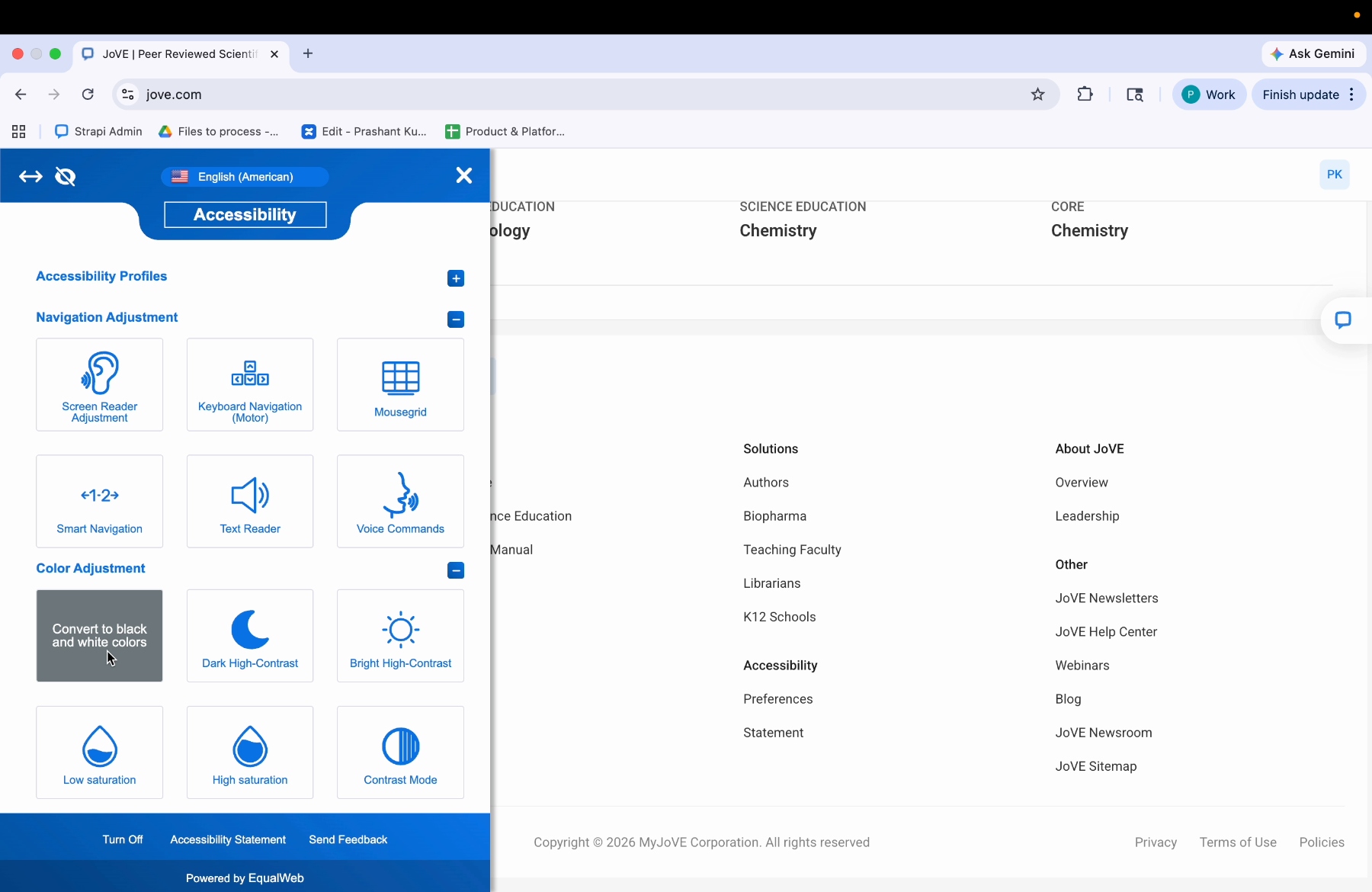
Task: Click the browser forward arrow
Action: (x=53, y=95)
